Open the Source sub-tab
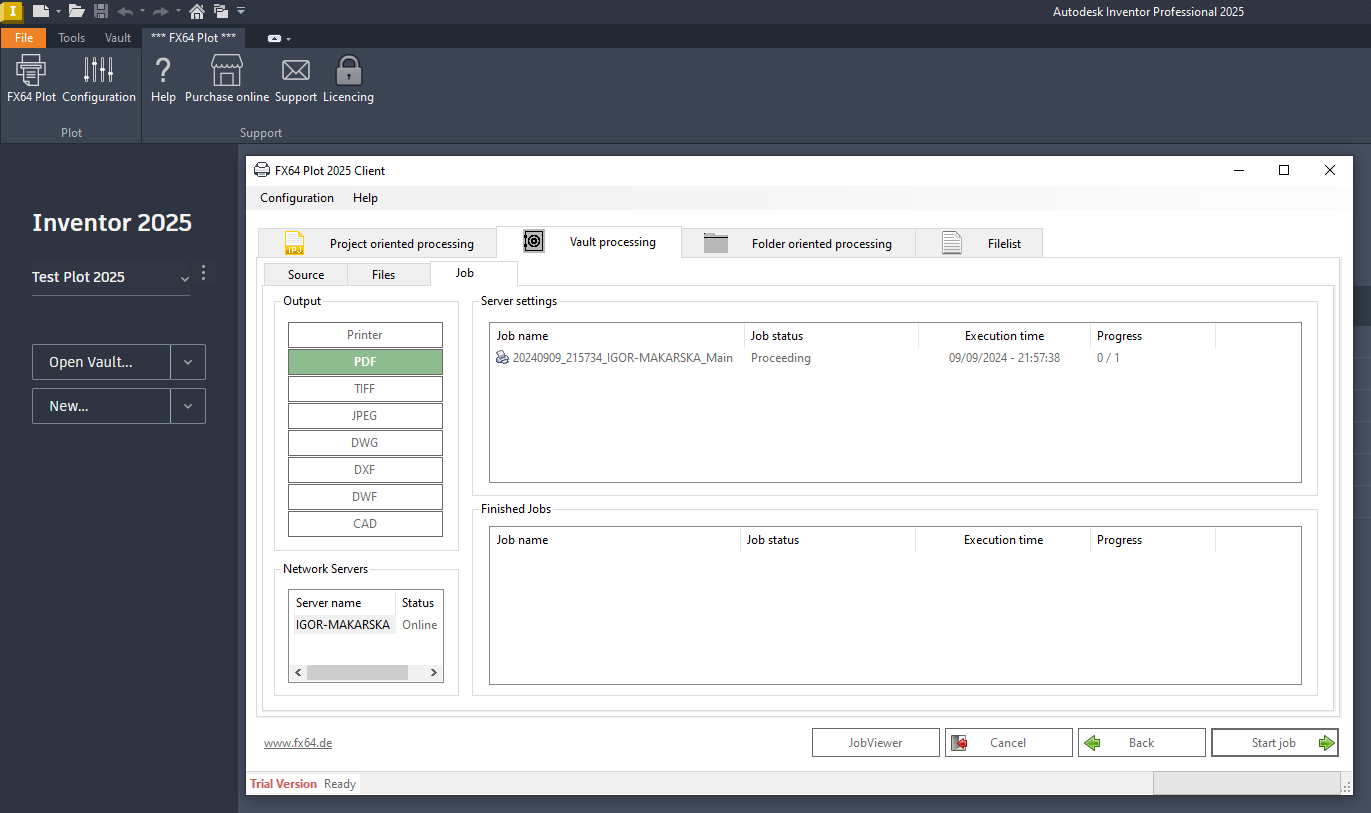This screenshot has height=813, width=1371. pyautogui.click(x=306, y=275)
